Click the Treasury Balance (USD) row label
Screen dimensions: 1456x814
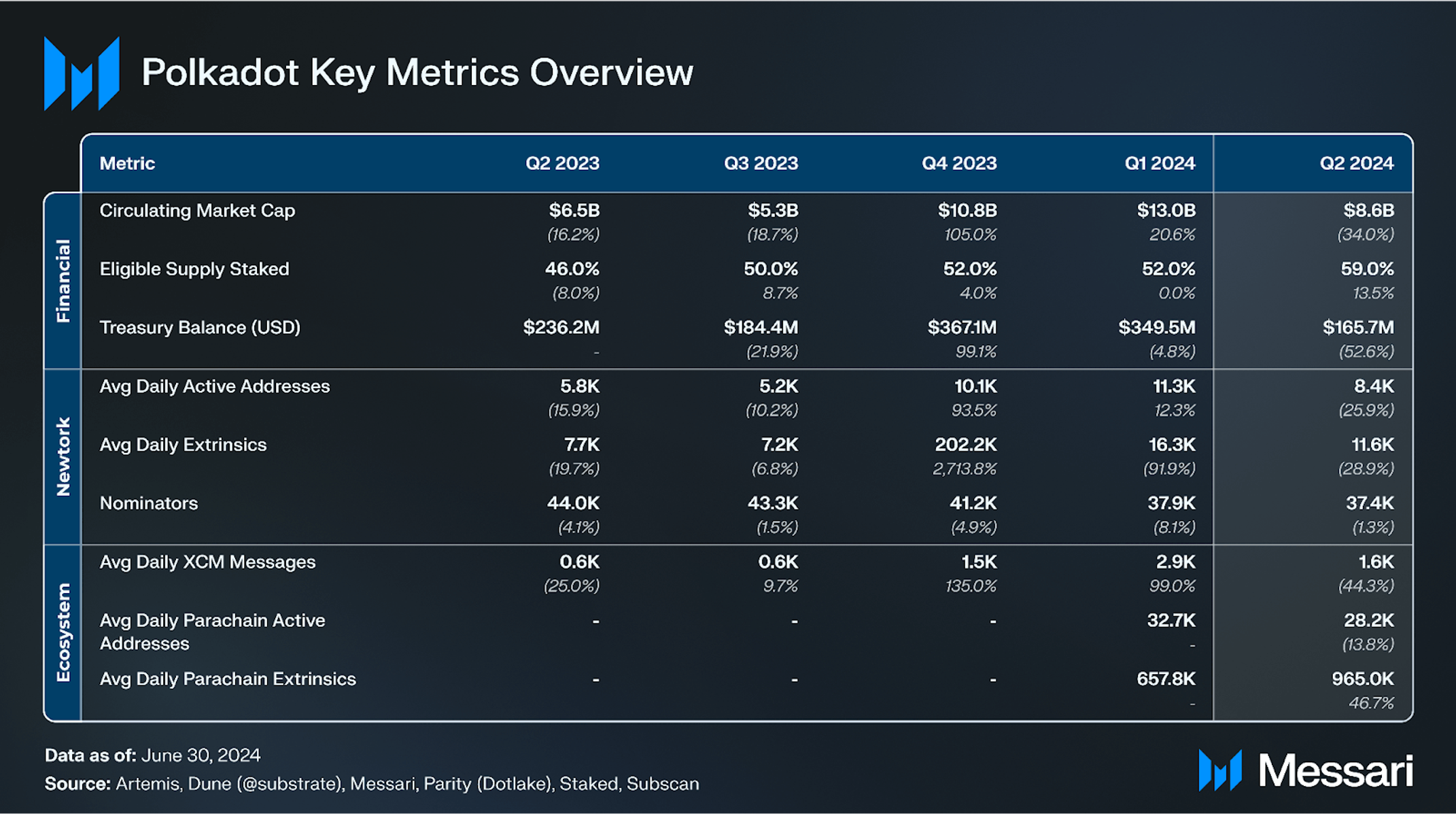(200, 328)
